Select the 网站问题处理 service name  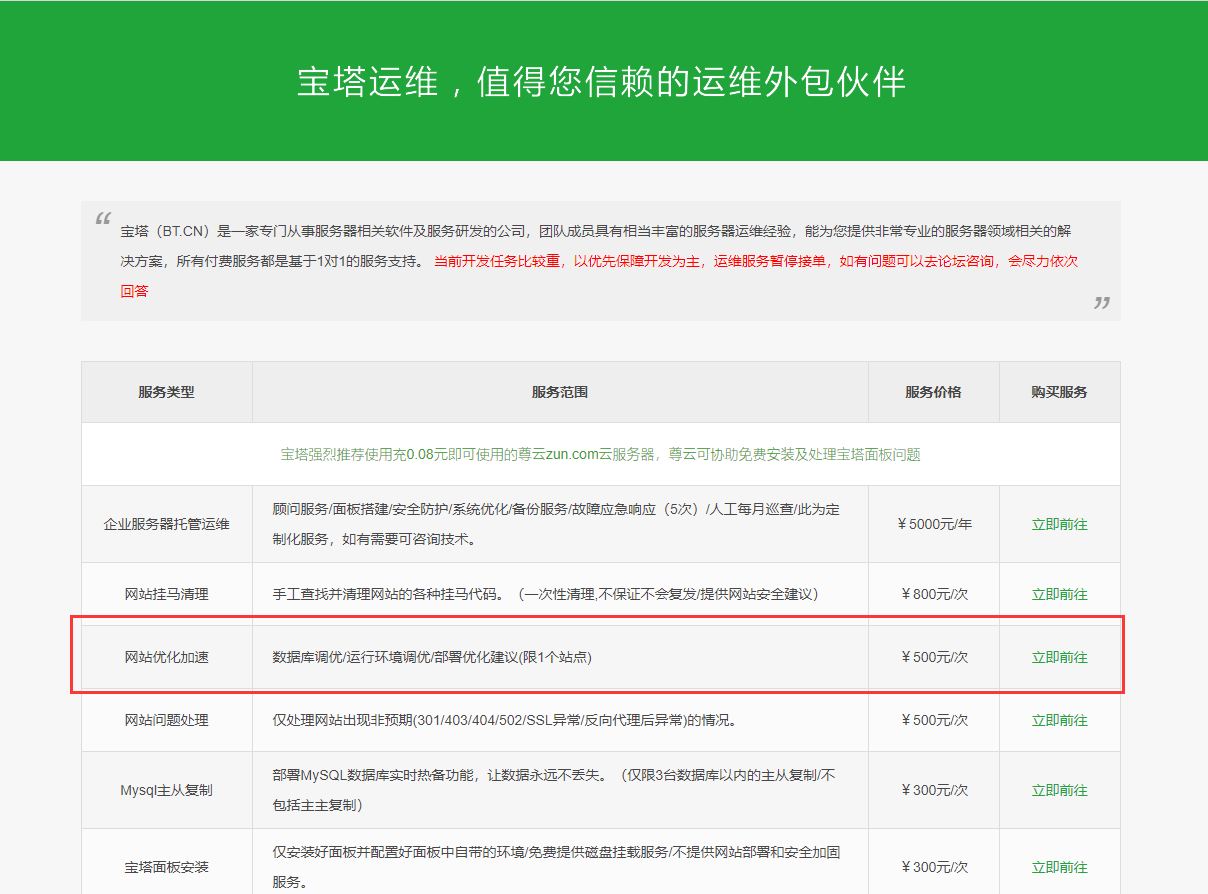click(x=166, y=720)
